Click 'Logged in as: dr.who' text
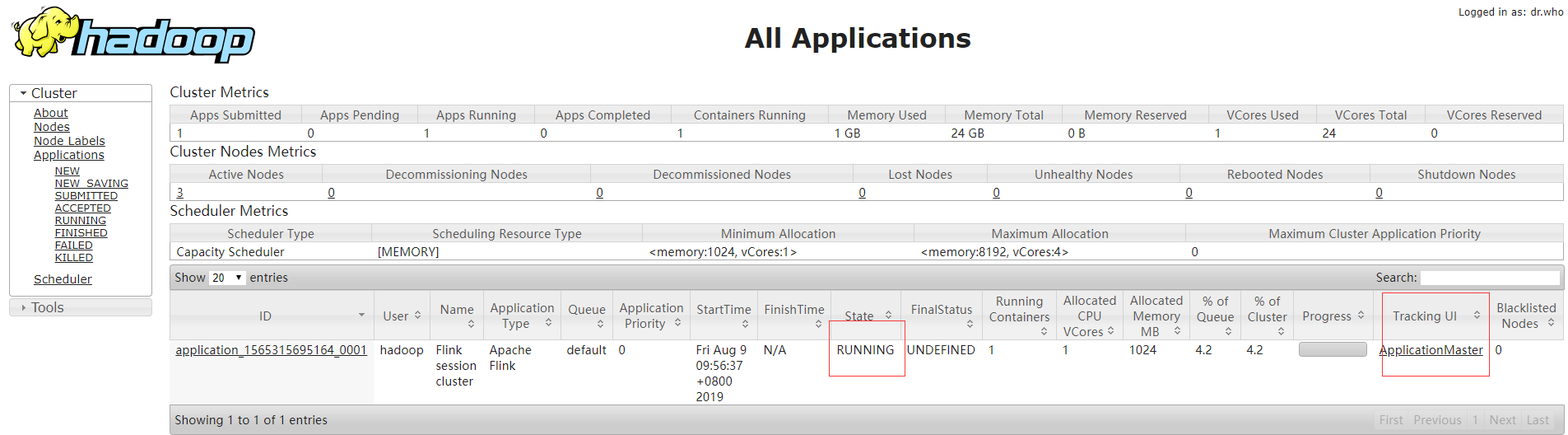Image resolution: width=1568 pixels, height=435 pixels. 1511,12
